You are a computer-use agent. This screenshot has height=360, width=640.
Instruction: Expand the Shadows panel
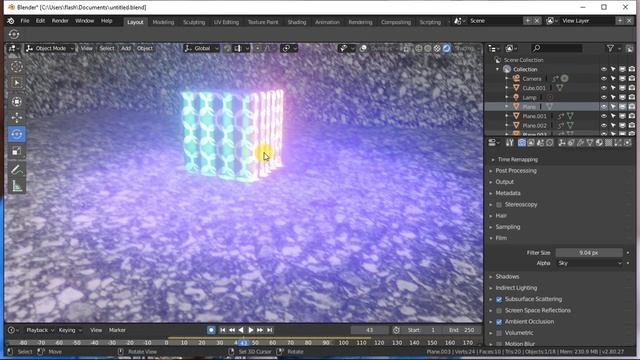pos(507,277)
